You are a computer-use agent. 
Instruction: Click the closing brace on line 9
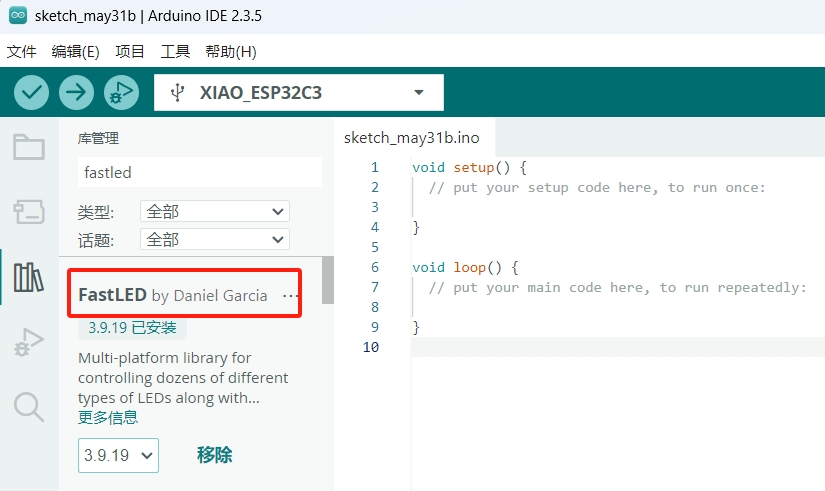(x=416, y=327)
